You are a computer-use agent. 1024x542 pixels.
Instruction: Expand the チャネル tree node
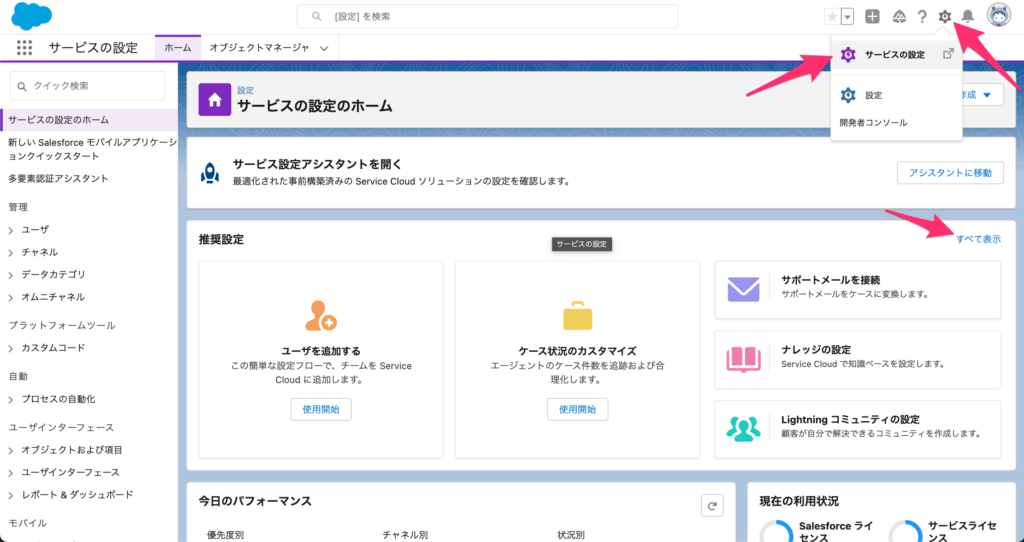click(x=10, y=253)
